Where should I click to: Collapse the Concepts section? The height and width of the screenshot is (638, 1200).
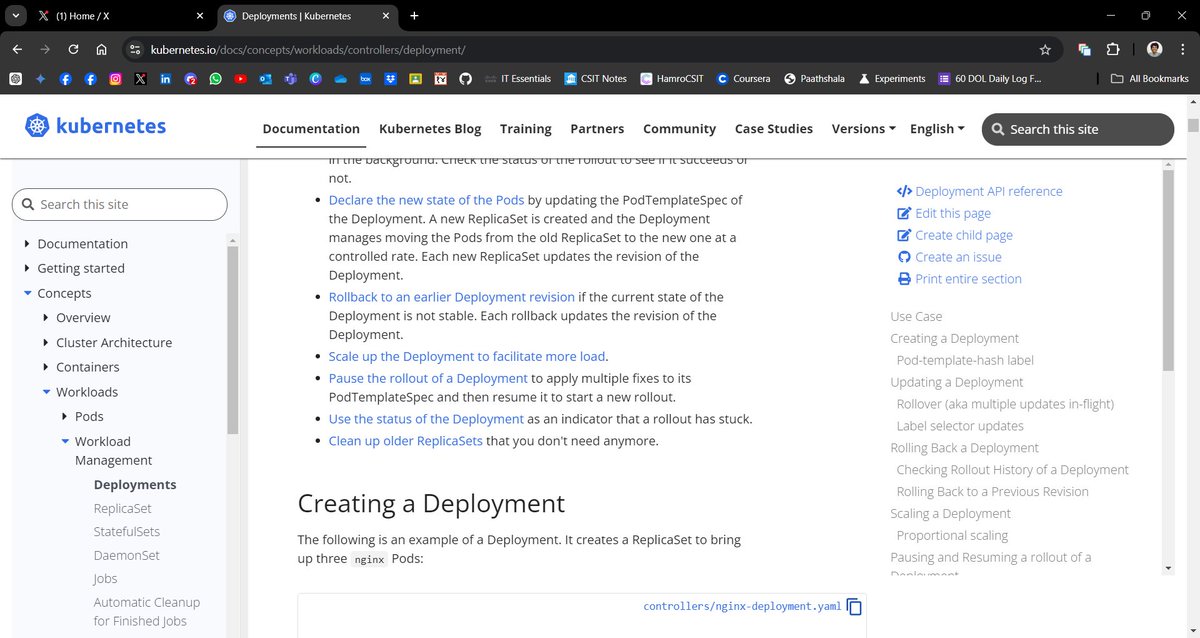tap(27, 293)
